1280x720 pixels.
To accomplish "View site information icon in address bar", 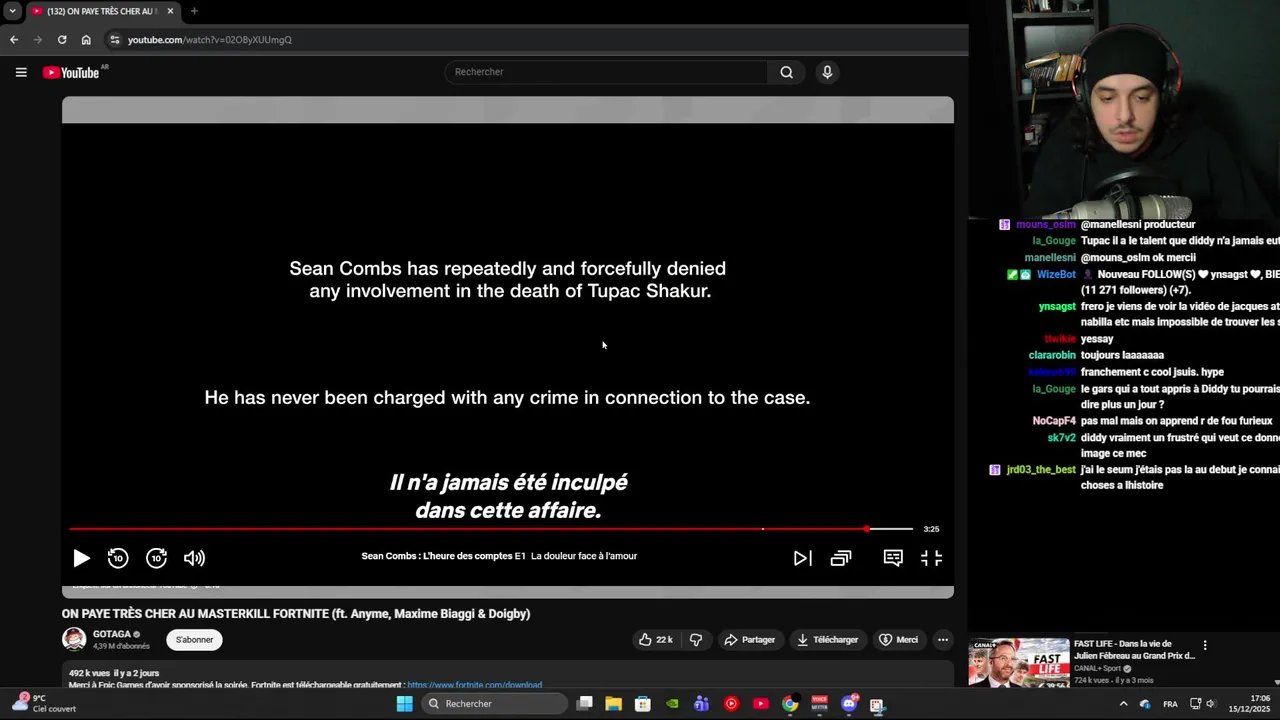I will [115, 40].
